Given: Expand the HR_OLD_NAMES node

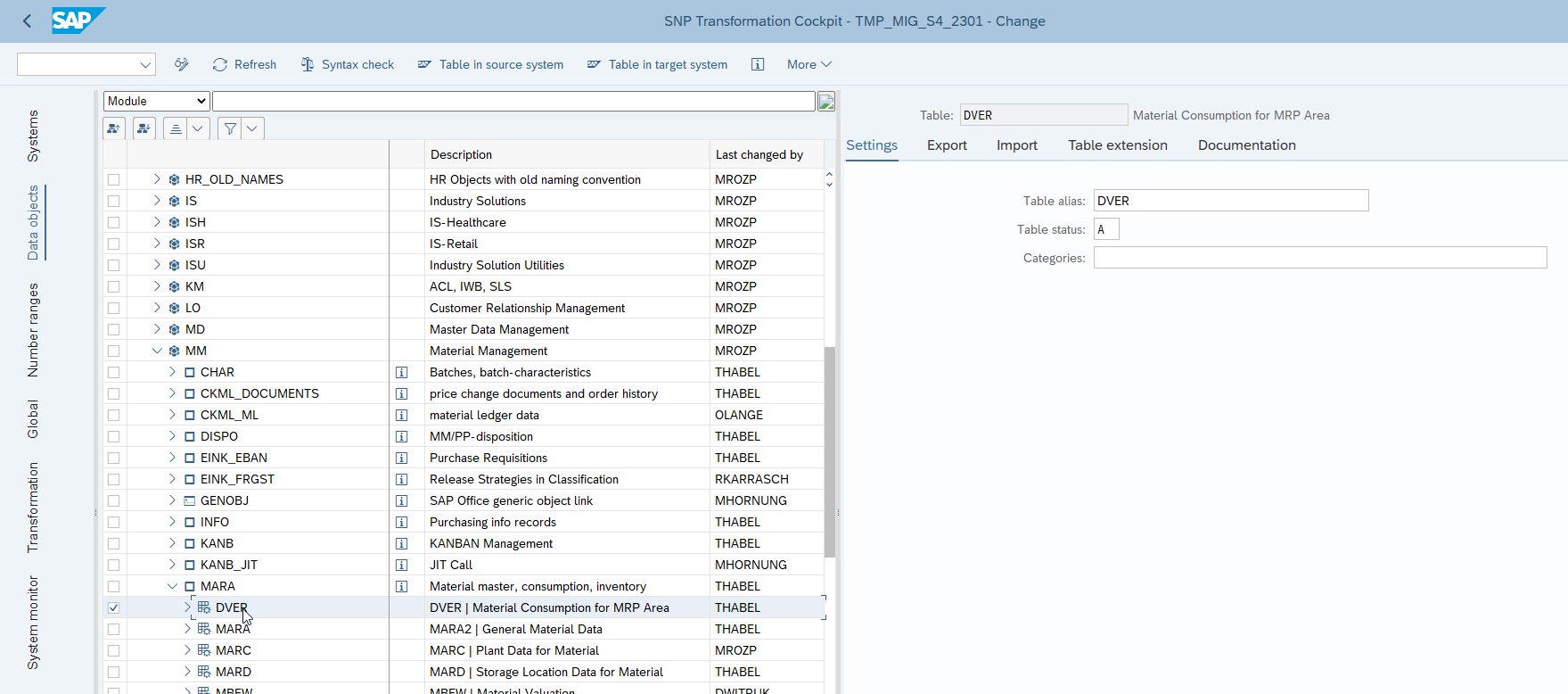Looking at the screenshot, I should (157, 179).
